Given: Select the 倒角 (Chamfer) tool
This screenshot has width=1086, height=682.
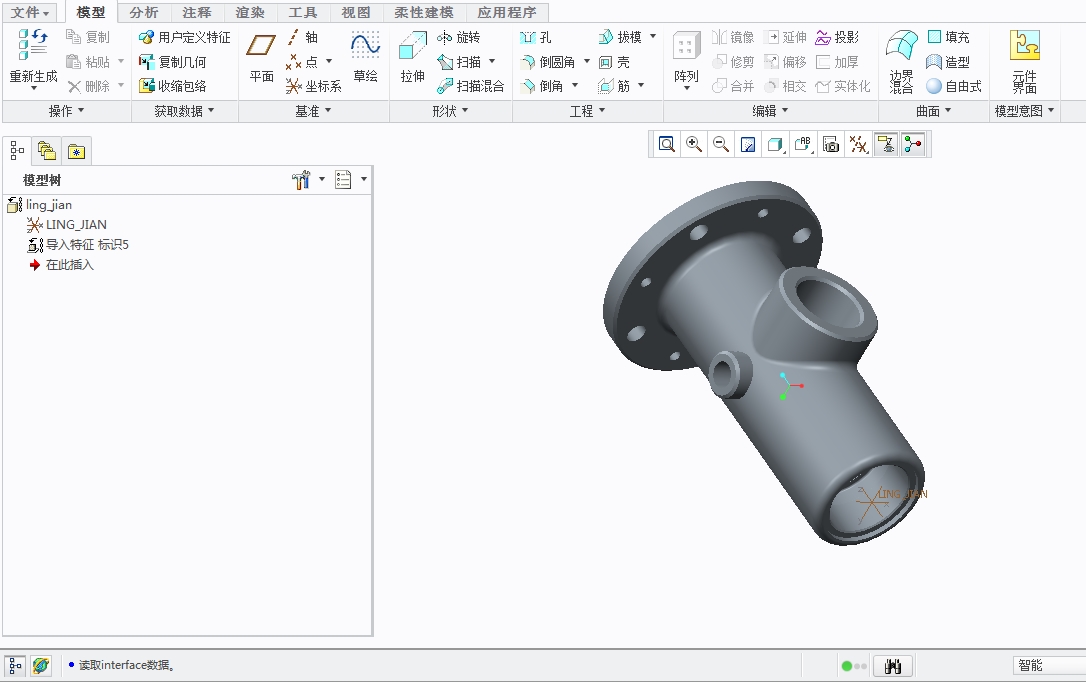Looking at the screenshot, I should click(x=542, y=86).
